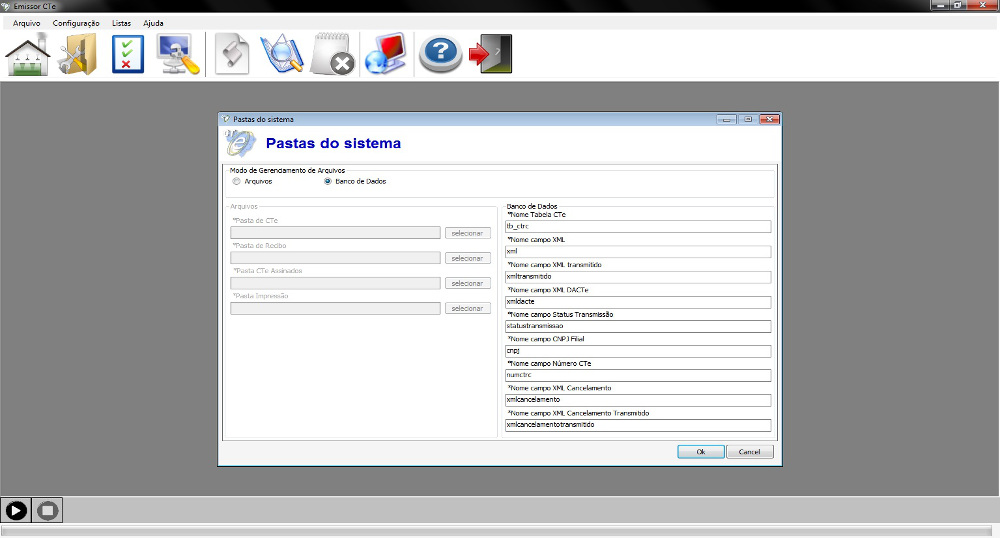Viewport: 1000px width, 538px height.
Task: Click the exit door icon
Action: pyautogui.click(x=490, y=54)
